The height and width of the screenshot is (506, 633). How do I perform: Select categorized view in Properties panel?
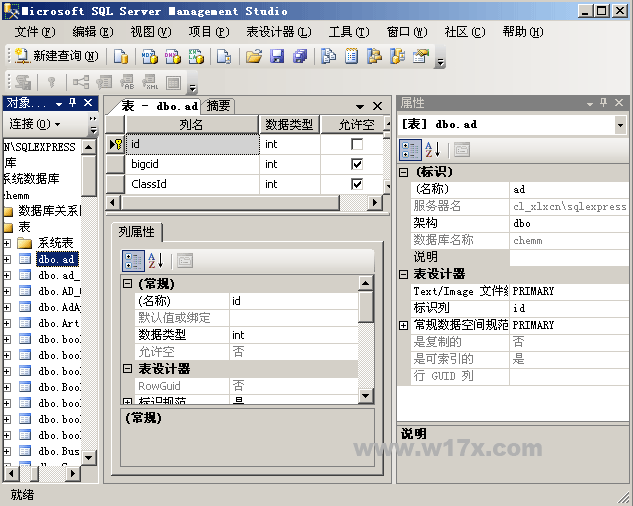(410, 150)
